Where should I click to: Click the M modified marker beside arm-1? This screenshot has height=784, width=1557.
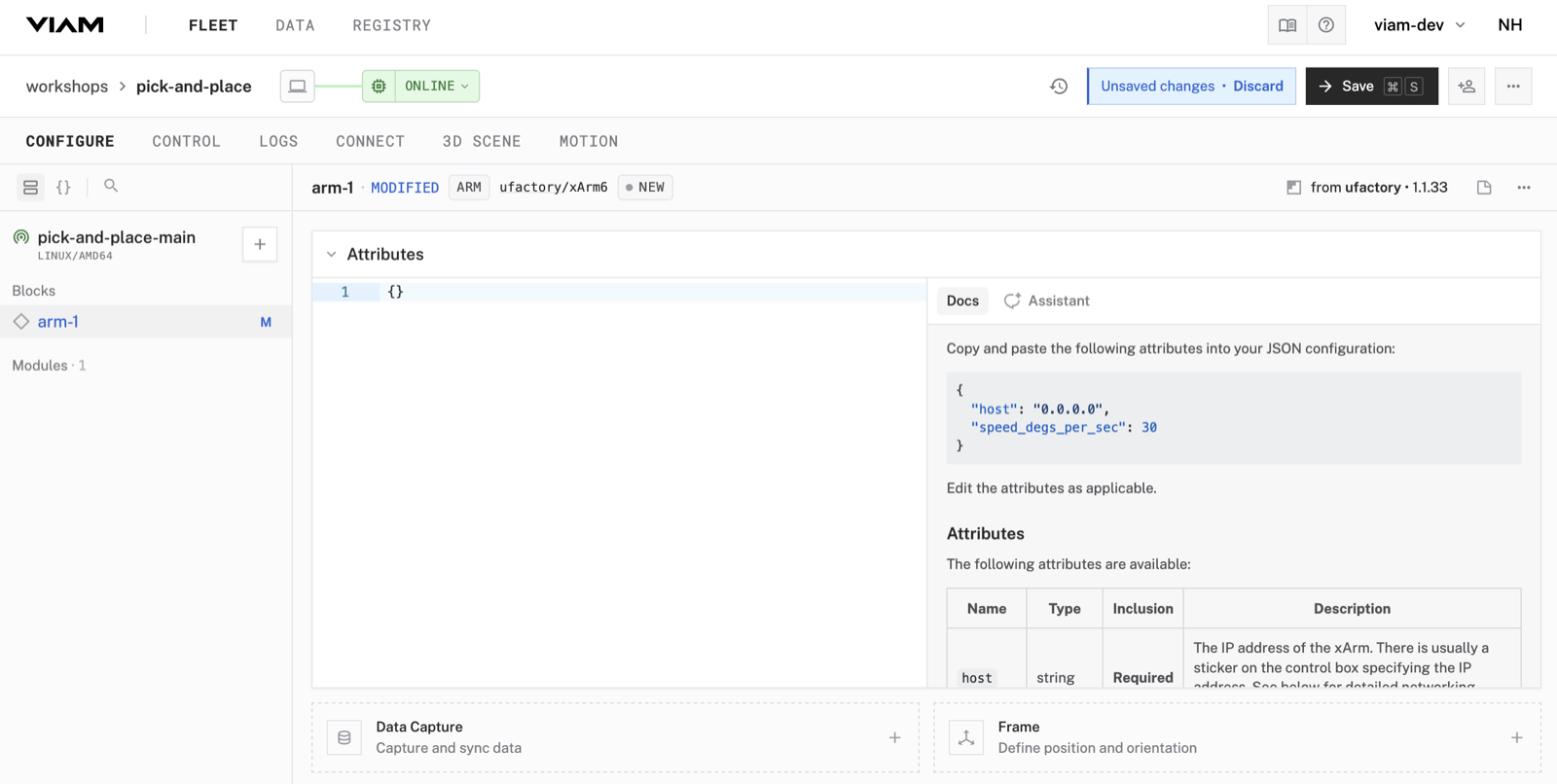tap(266, 322)
